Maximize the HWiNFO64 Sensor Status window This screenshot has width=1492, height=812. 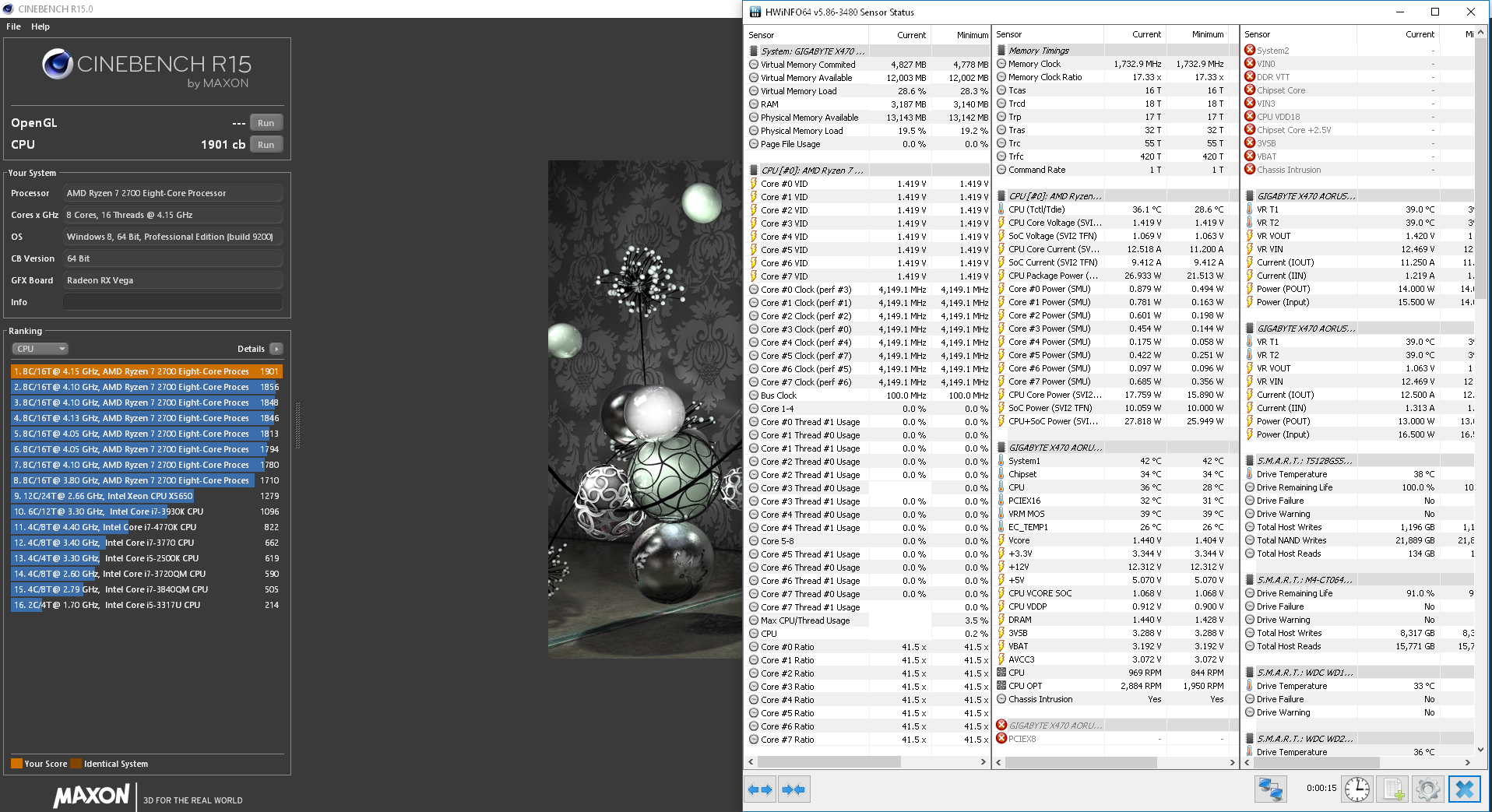pos(1435,12)
